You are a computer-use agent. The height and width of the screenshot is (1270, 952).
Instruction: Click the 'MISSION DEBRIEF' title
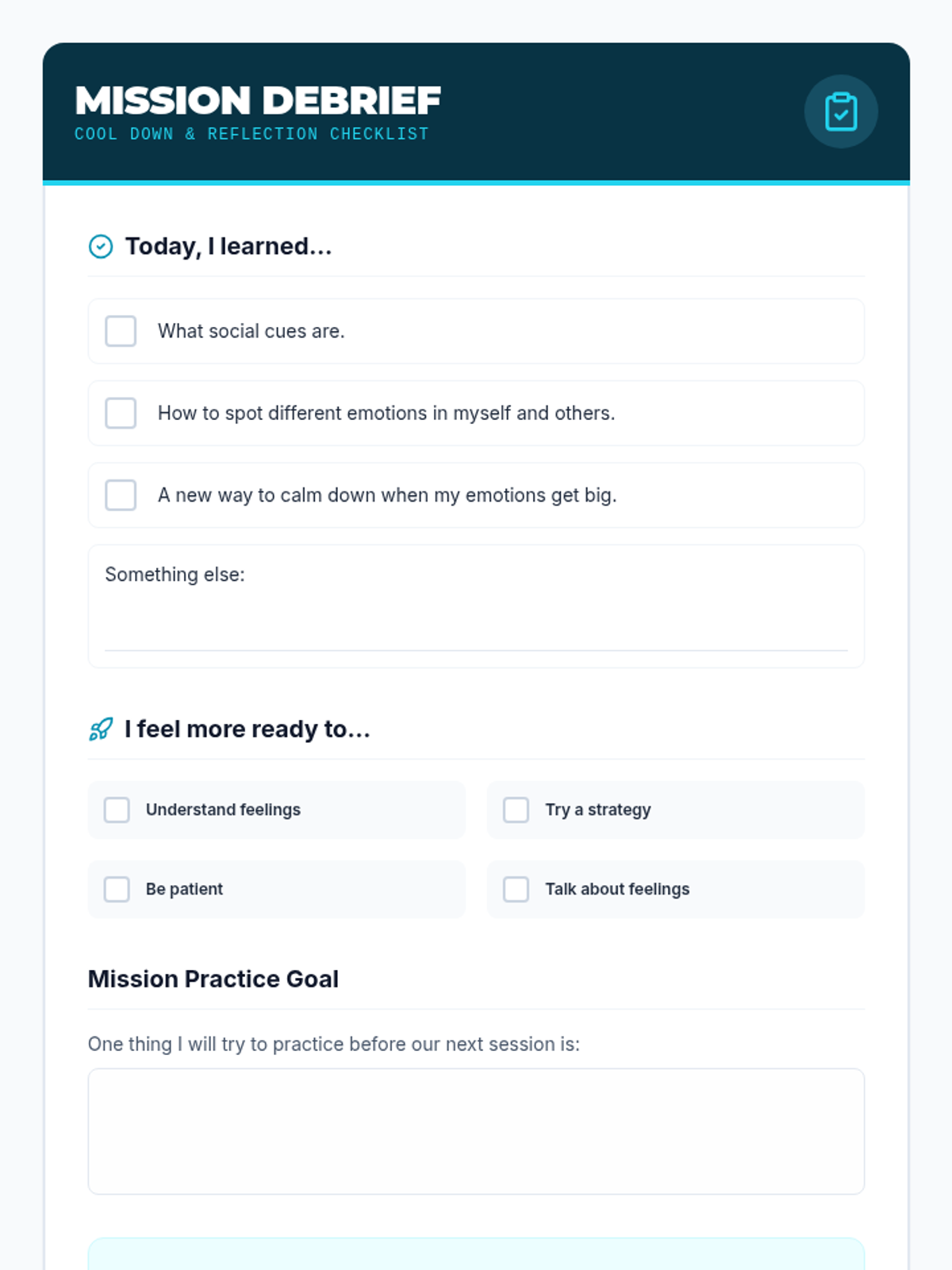pos(258,101)
